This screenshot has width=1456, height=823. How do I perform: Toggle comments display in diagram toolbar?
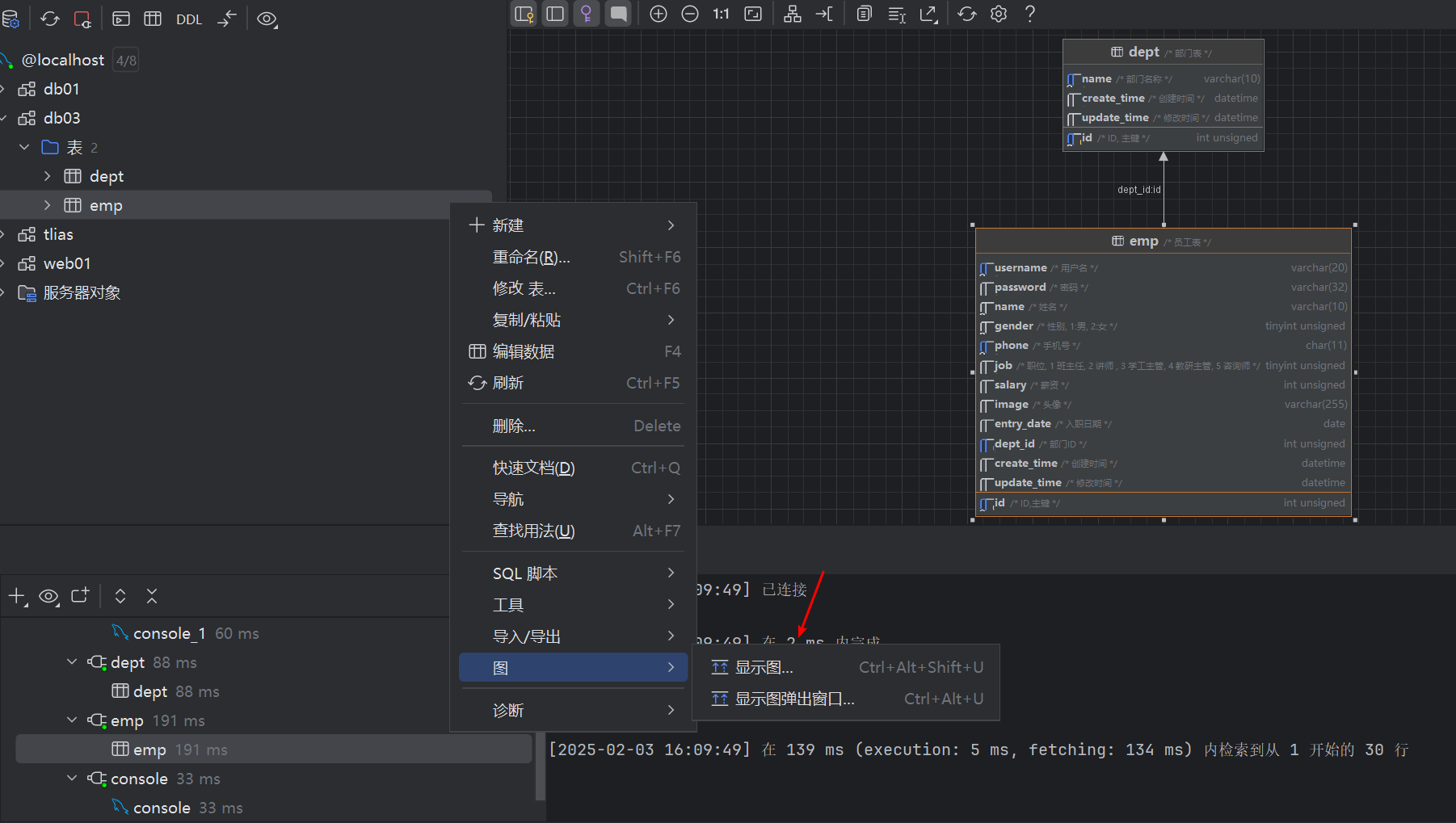(x=618, y=14)
